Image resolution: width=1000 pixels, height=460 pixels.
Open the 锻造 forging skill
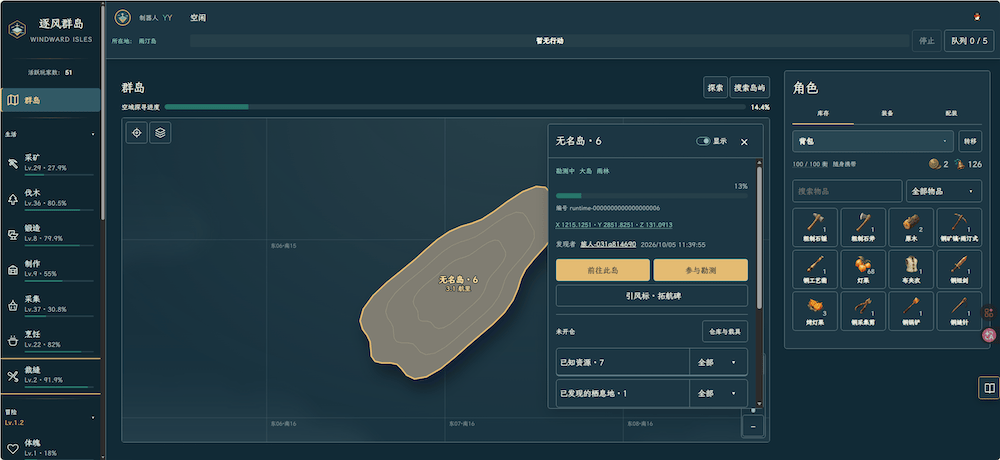(50, 234)
